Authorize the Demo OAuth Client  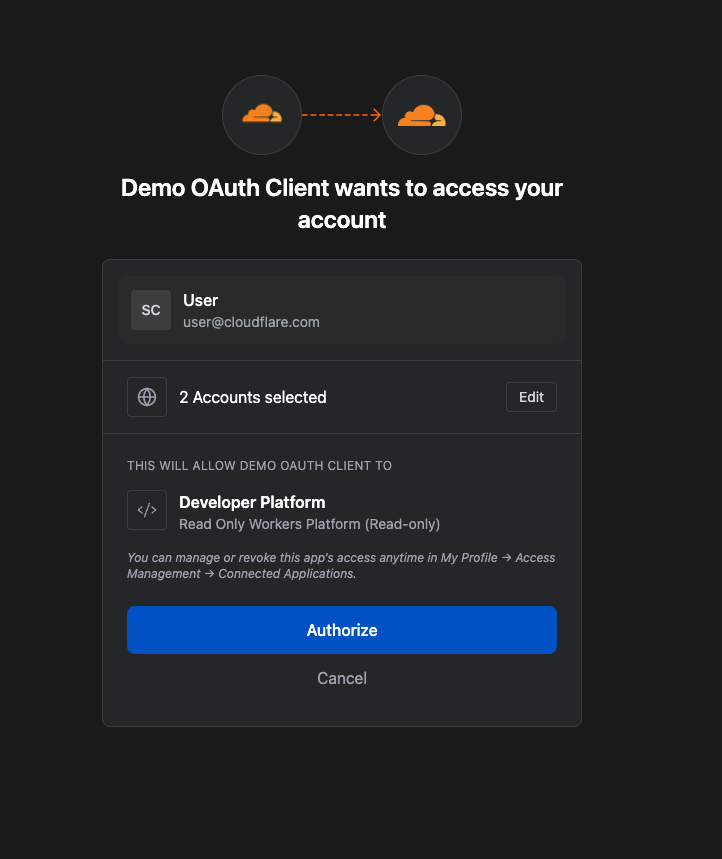(x=342, y=630)
